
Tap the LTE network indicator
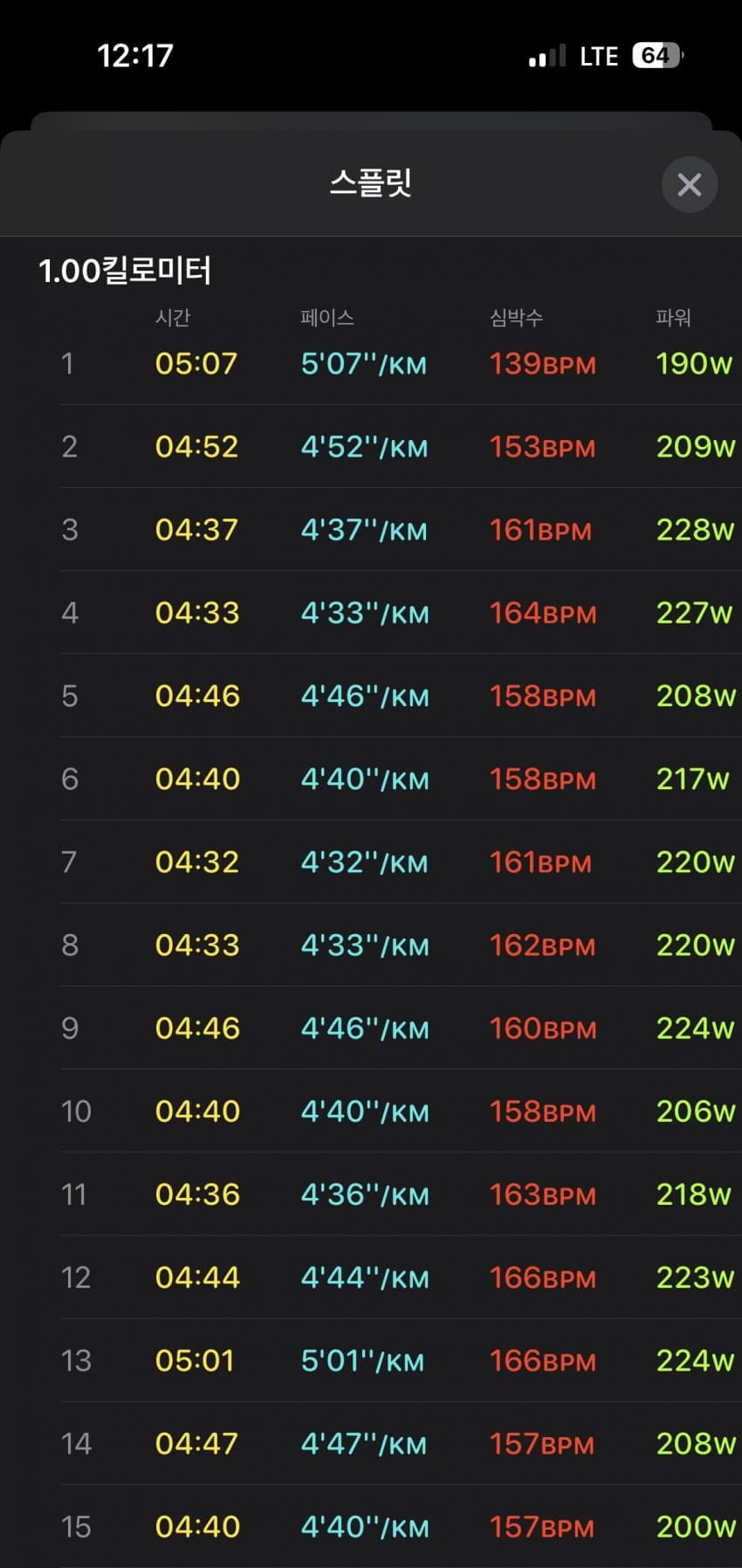(x=599, y=57)
